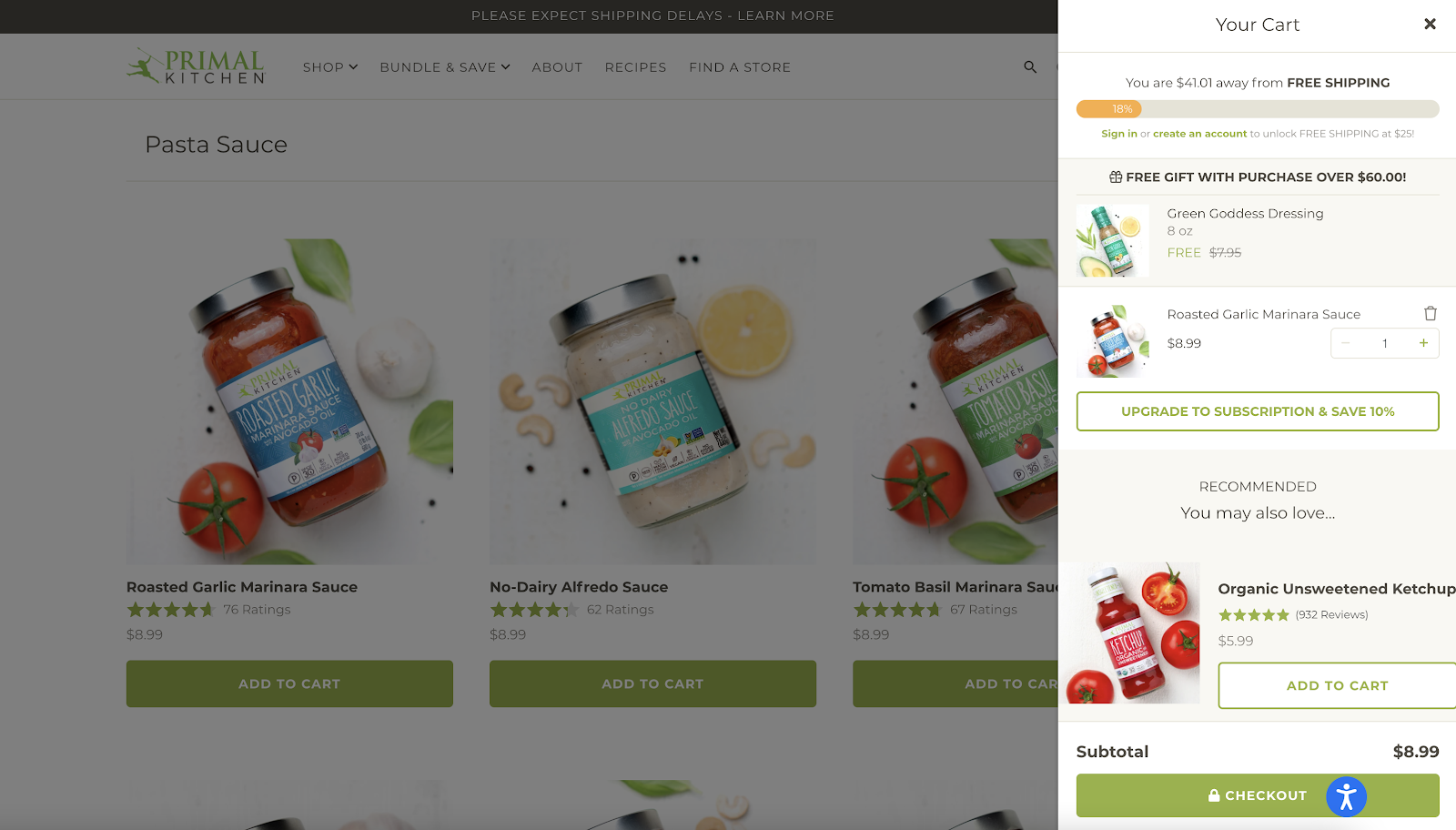The image size is (1456, 830).
Task: Increase Marinara Sauce quantity with plus
Action: (x=1423, y=343)
